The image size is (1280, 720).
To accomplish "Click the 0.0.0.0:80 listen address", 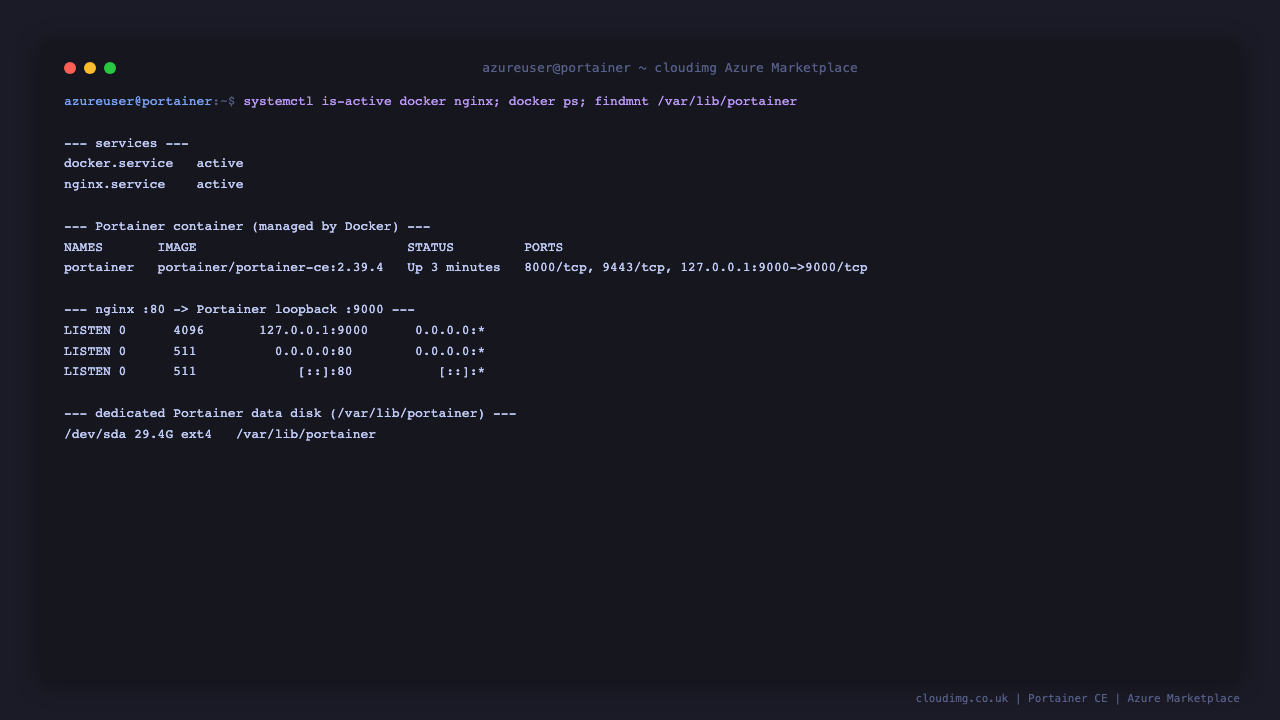I will (x=314, y=352).
